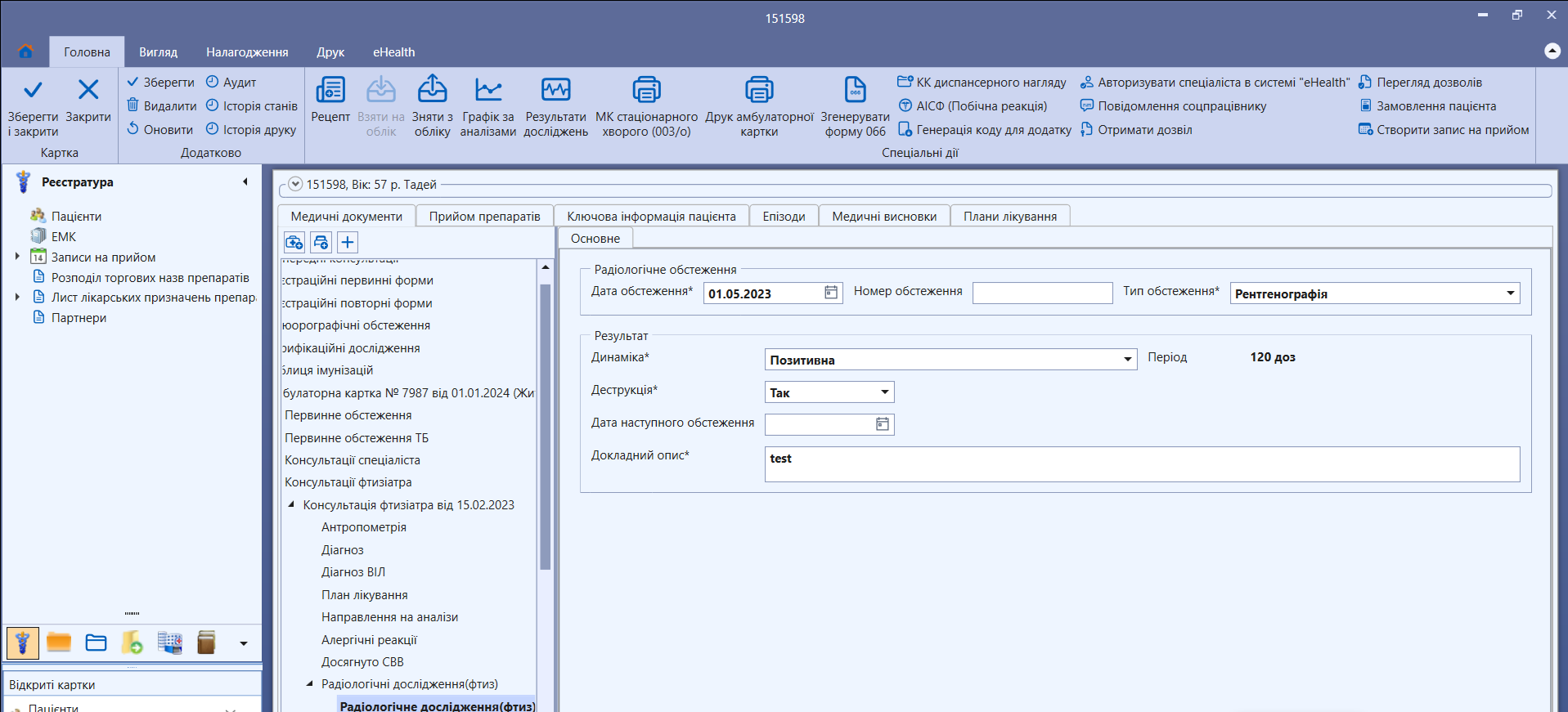The image size is (1568, 712).
Task: Click Зберегти in Додатково group
Action: 160,82
